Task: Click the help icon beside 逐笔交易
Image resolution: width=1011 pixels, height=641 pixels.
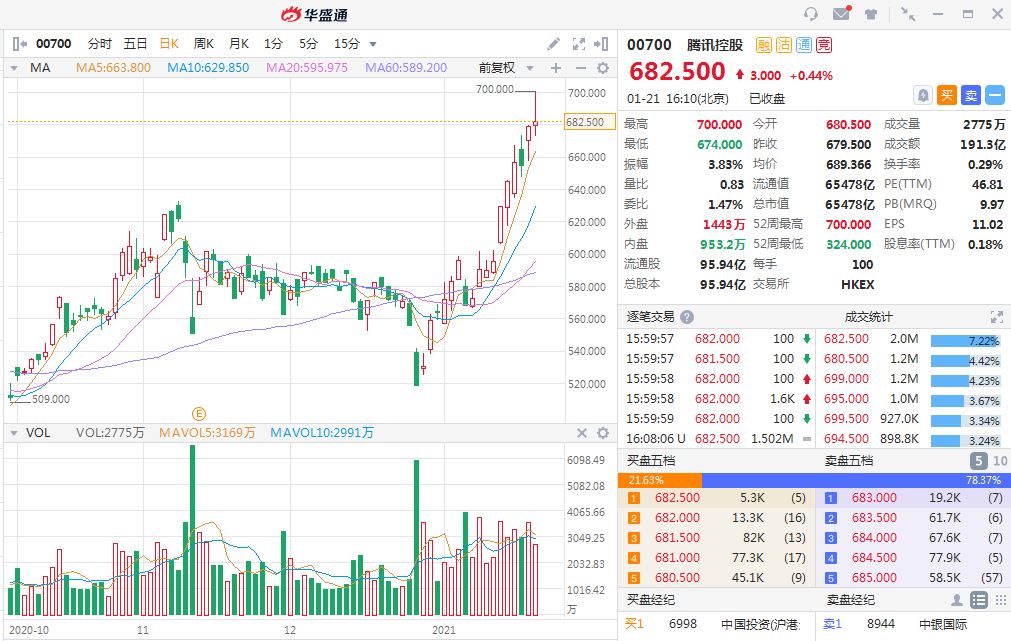Action: [687, 316]
